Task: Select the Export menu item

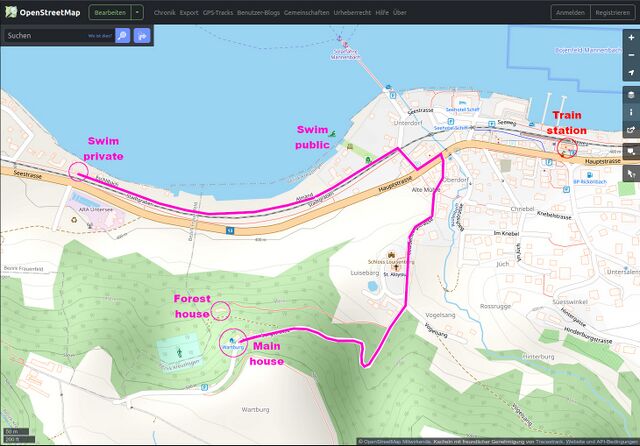Action: [189, 12]
